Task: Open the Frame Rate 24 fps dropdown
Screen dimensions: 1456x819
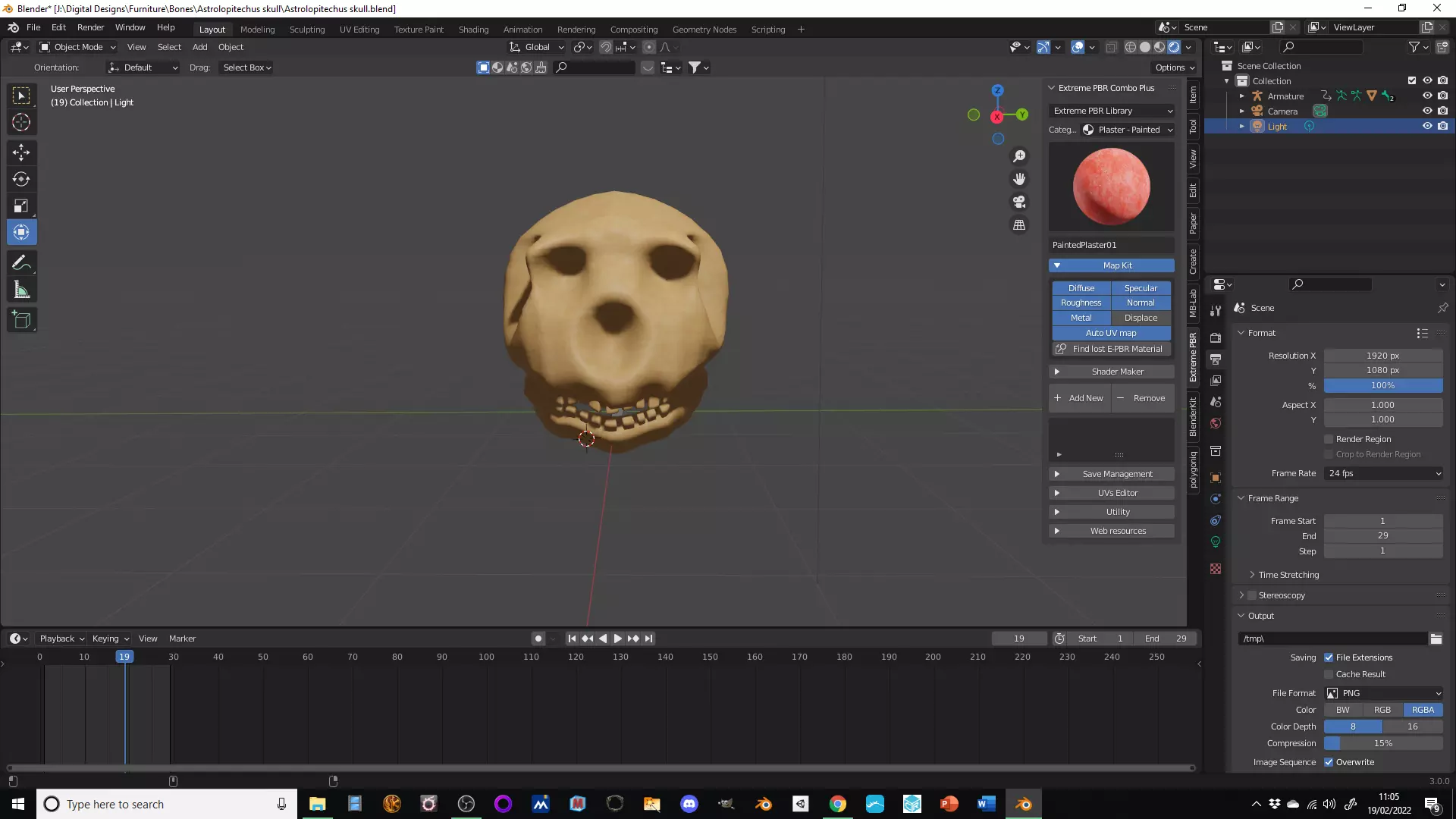Action: (x=1384, y=473)
